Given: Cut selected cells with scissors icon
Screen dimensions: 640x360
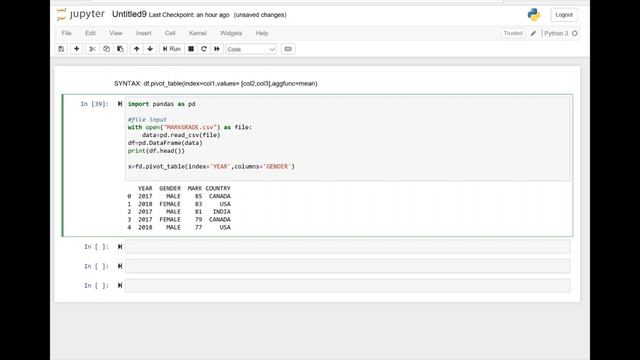Looking at the screenshot, I should [x=93, y=49].
